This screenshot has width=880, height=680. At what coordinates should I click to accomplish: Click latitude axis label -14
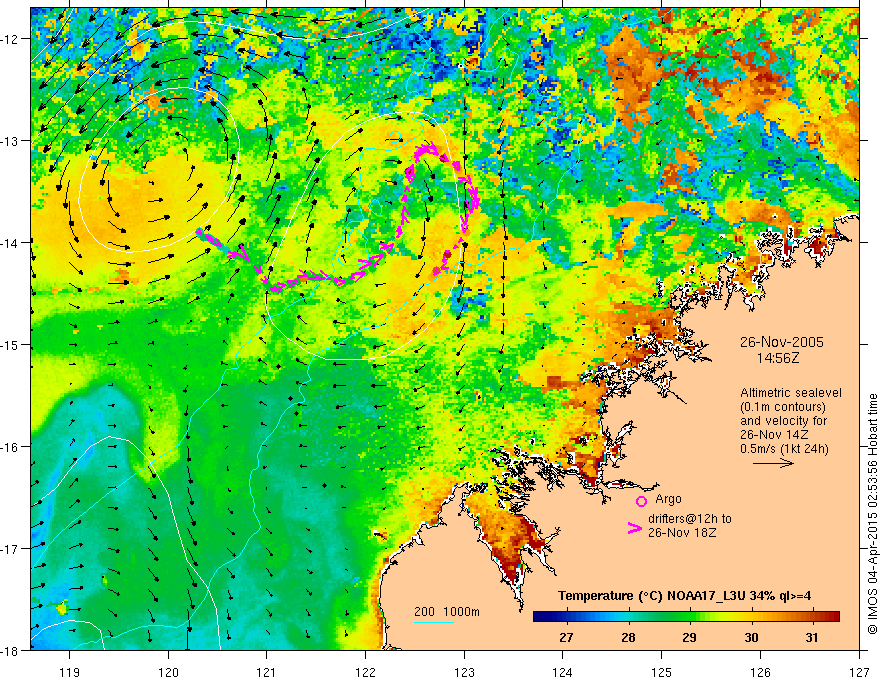tap(11, 243)
